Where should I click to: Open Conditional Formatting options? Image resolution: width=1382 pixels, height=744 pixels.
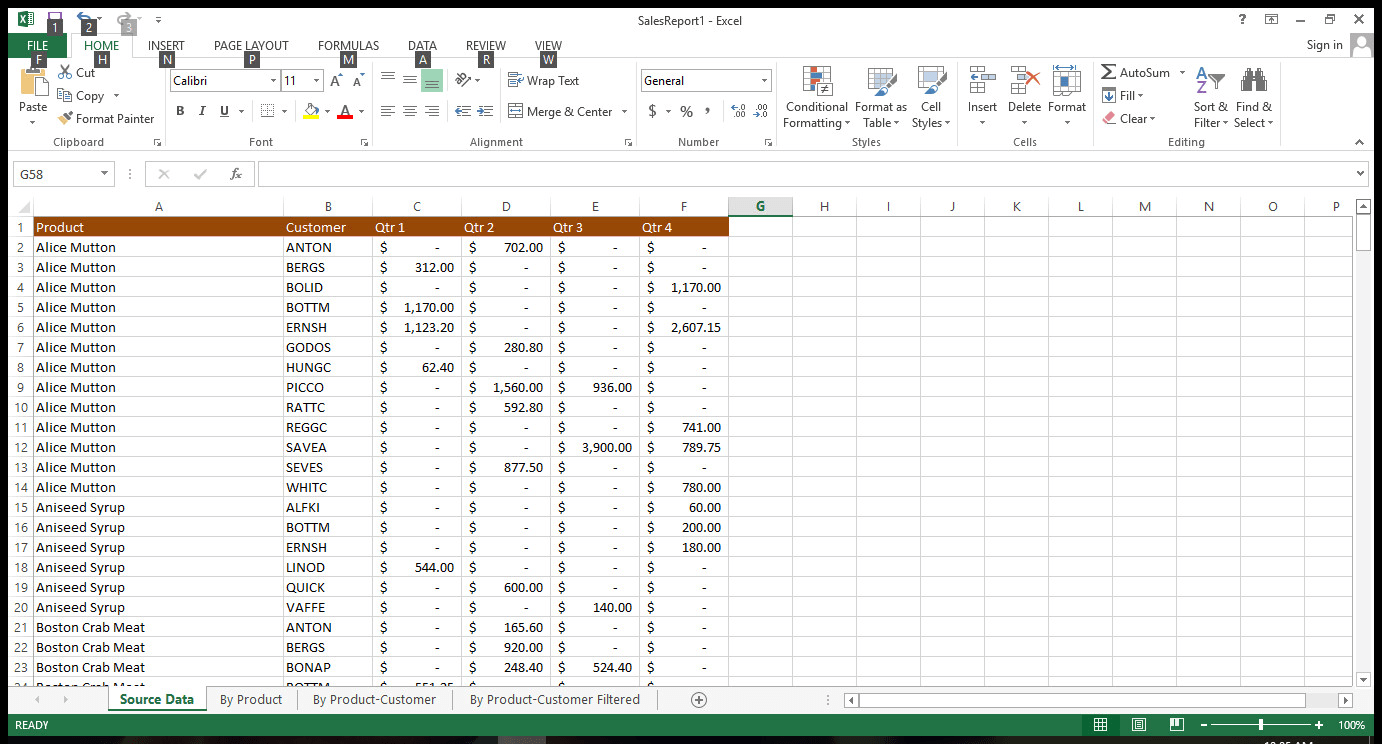pyautogui.click(x=816, y=97)
